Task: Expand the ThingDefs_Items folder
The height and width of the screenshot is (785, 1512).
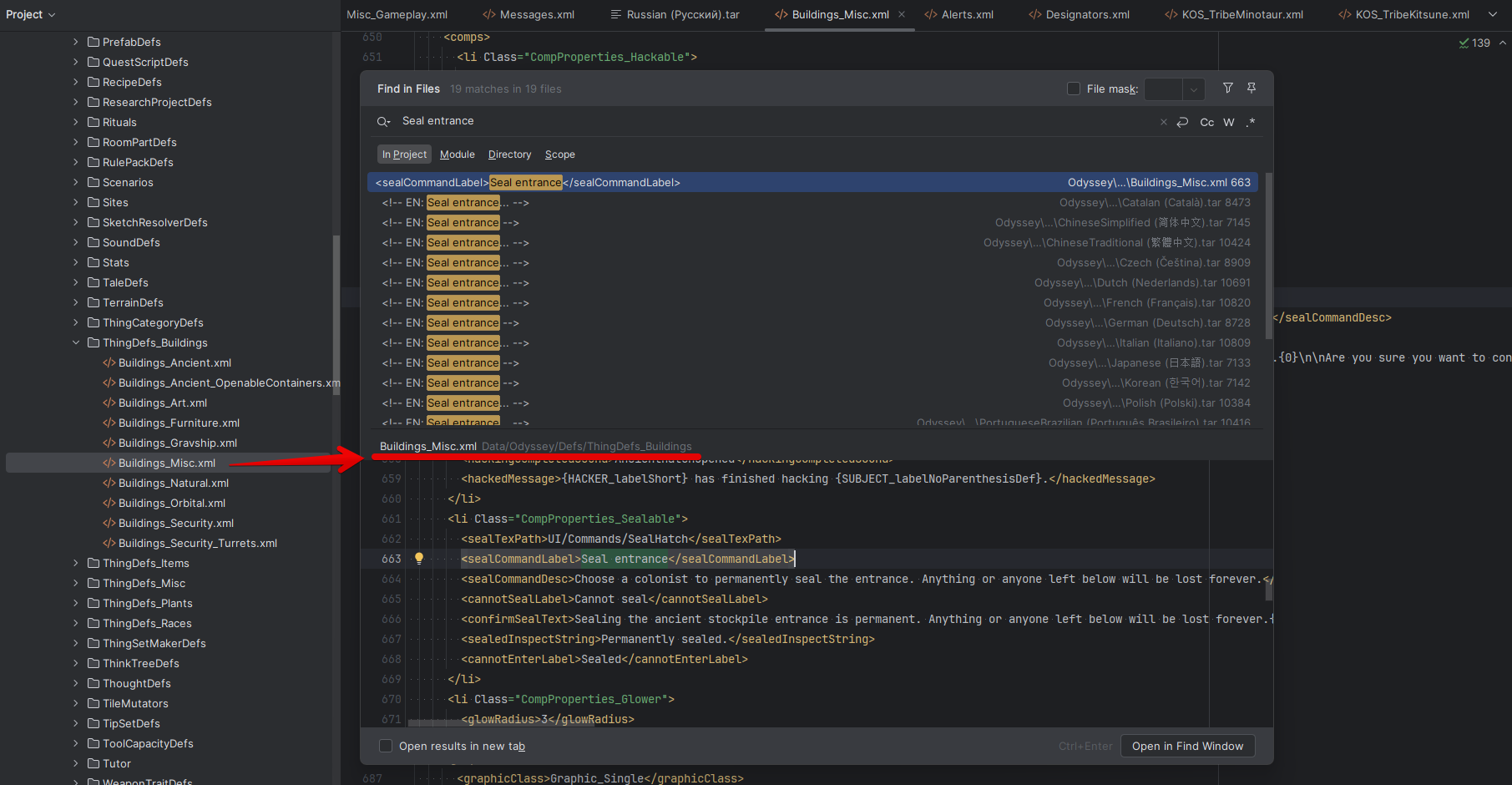Action: [76, 563]
